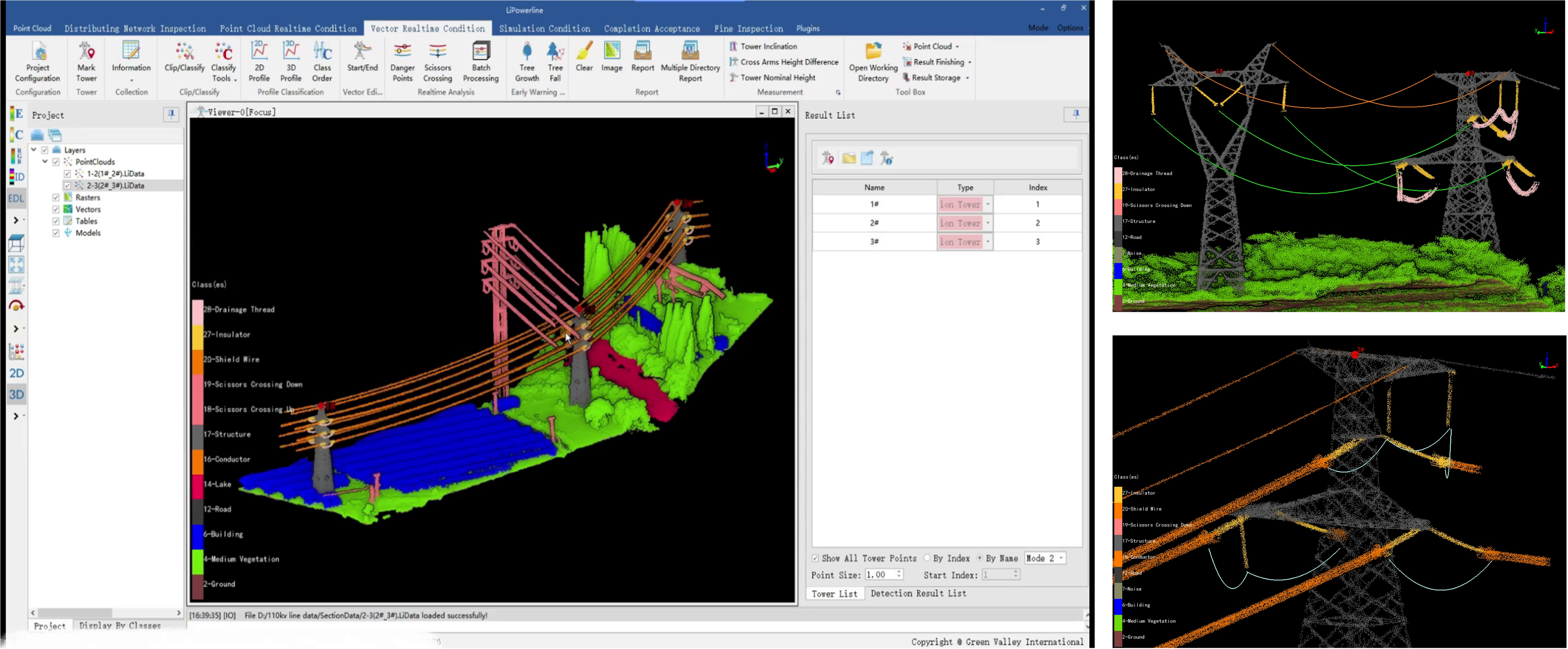
Task: Click Tower Inclination measurement button
Action: [x=768, y=46]
